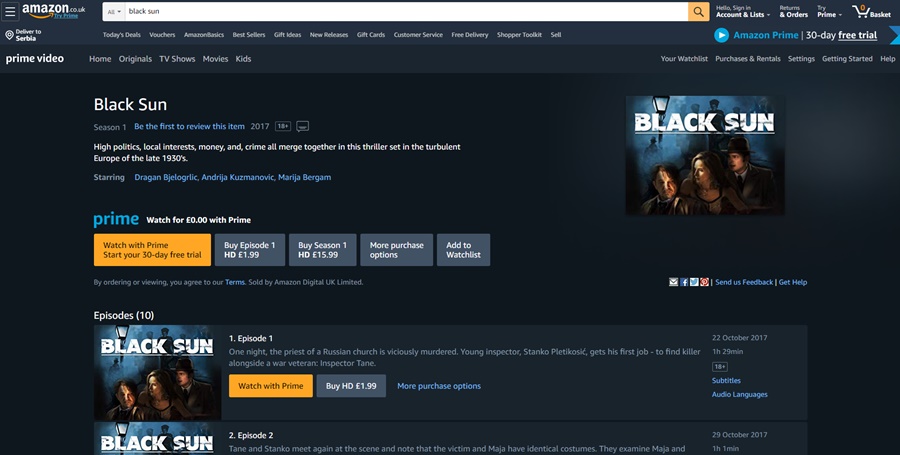The width and height of the screenshot is (900, 455).
Task: Click the Black Sun cover art poster
Action: [x=704, y=155]
